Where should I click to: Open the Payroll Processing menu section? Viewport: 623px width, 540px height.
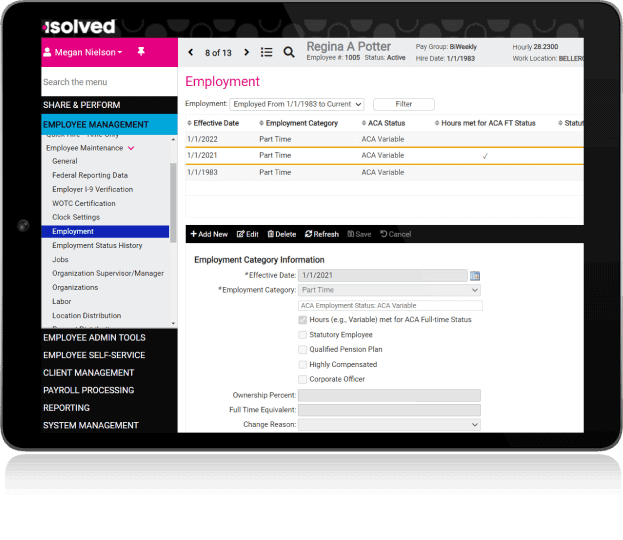tap(88, 390)
